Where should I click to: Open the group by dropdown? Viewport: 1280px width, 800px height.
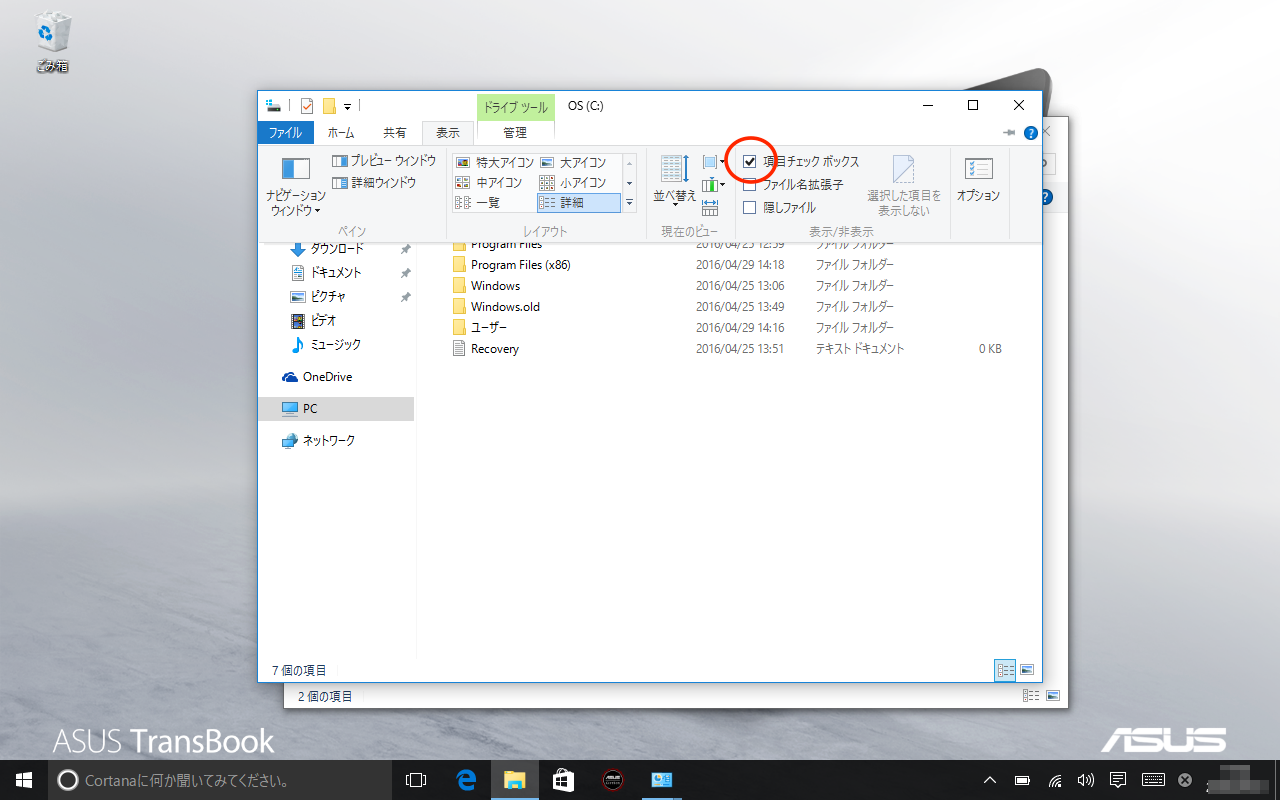(713, 162)
